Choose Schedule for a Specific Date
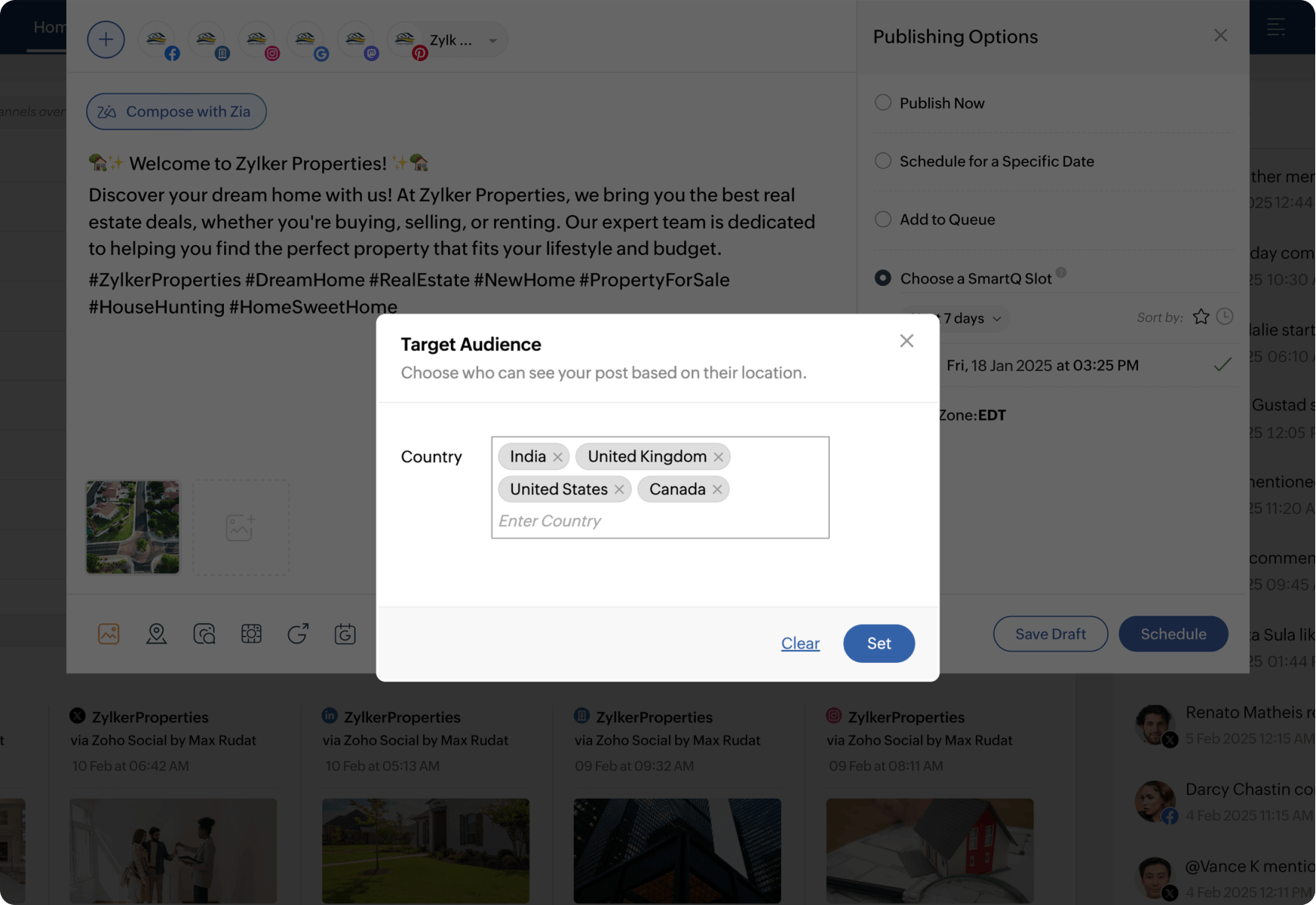 (883, 161)
